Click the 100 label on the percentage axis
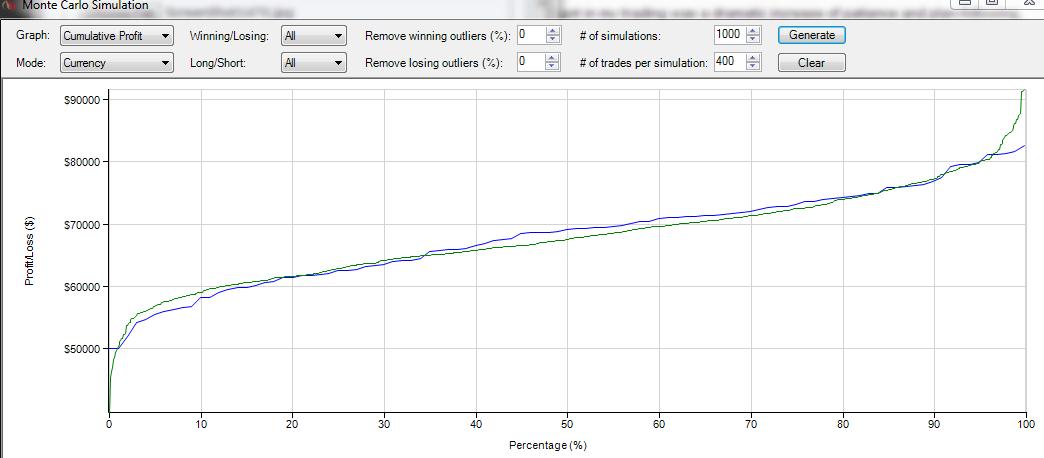 (1025, 423)
